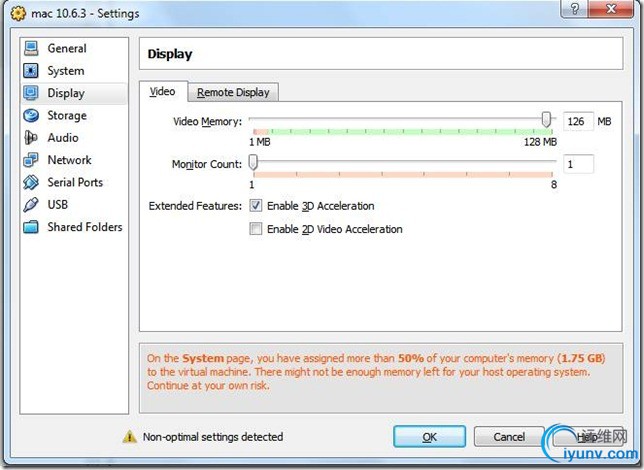
Task: Click the Video Memory slider track middle
Action: click(x=402, y=120)
